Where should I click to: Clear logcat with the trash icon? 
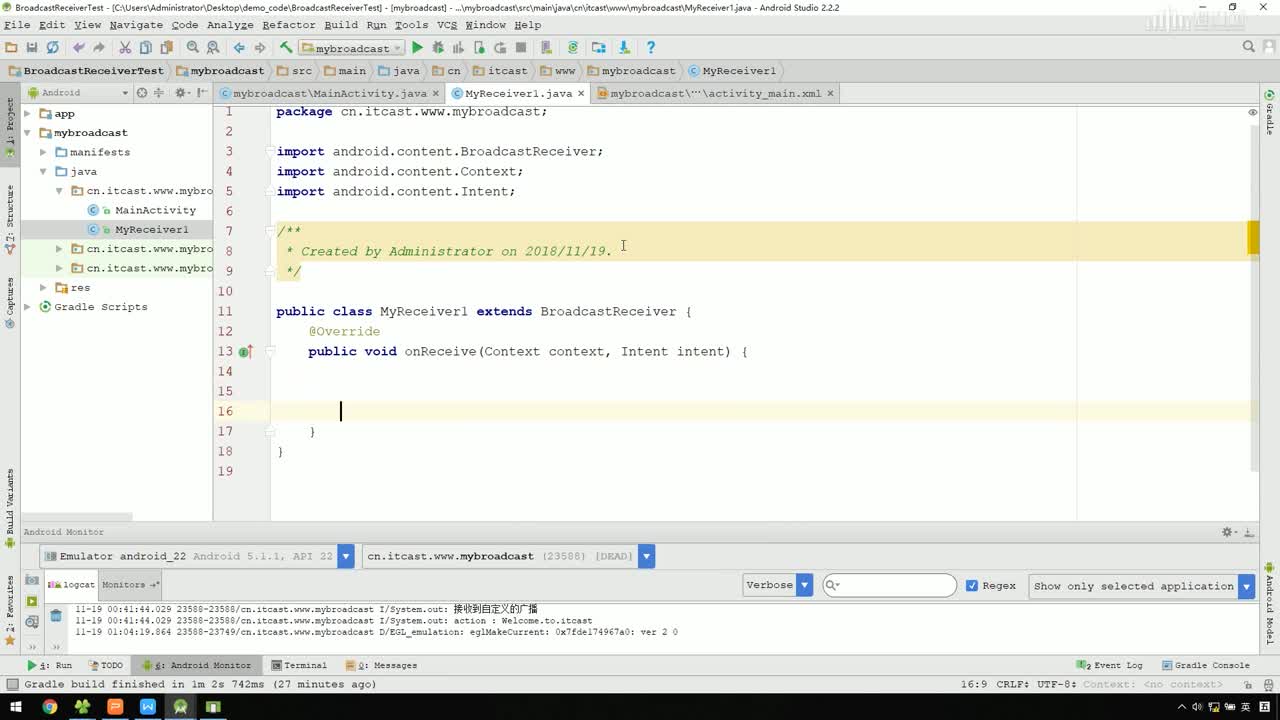pos(56,616)
